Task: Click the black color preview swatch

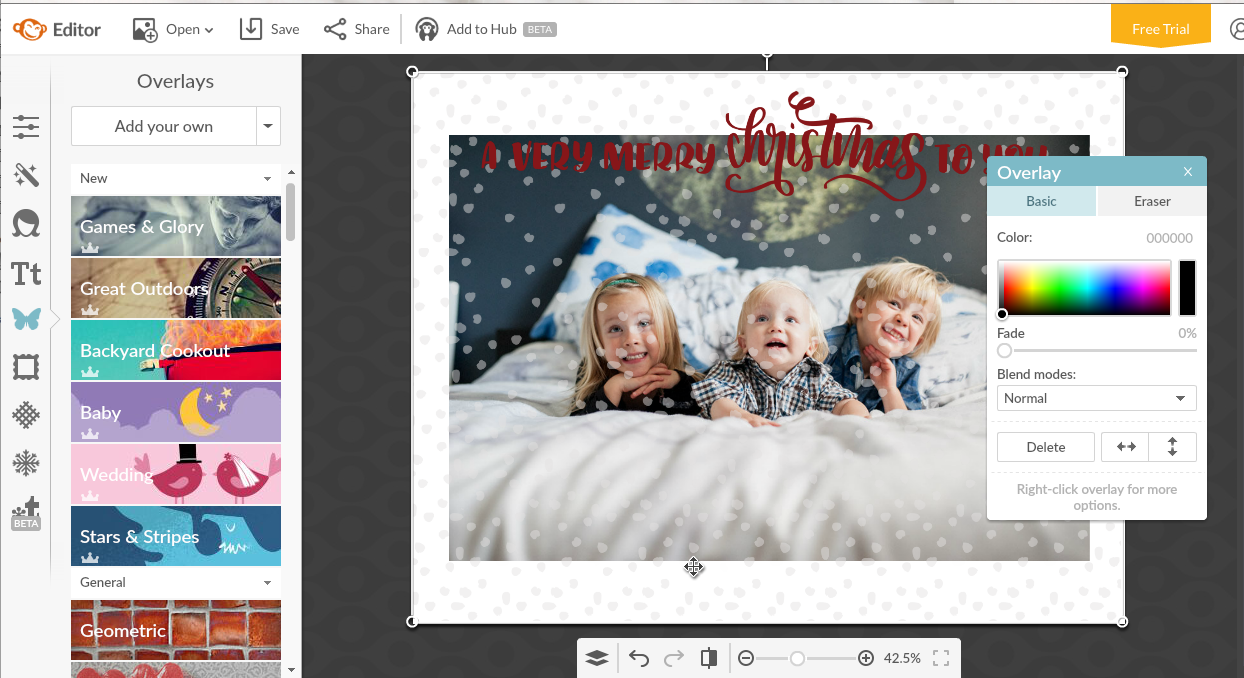Action: [1187, 288]
